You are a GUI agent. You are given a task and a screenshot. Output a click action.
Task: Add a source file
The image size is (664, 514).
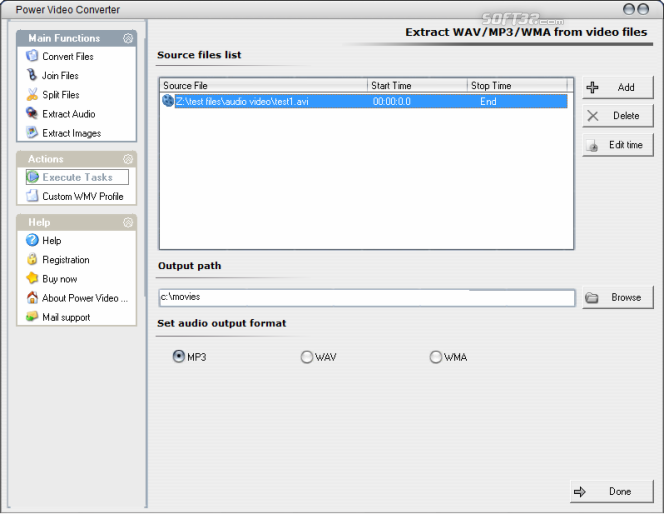point(618,88)
